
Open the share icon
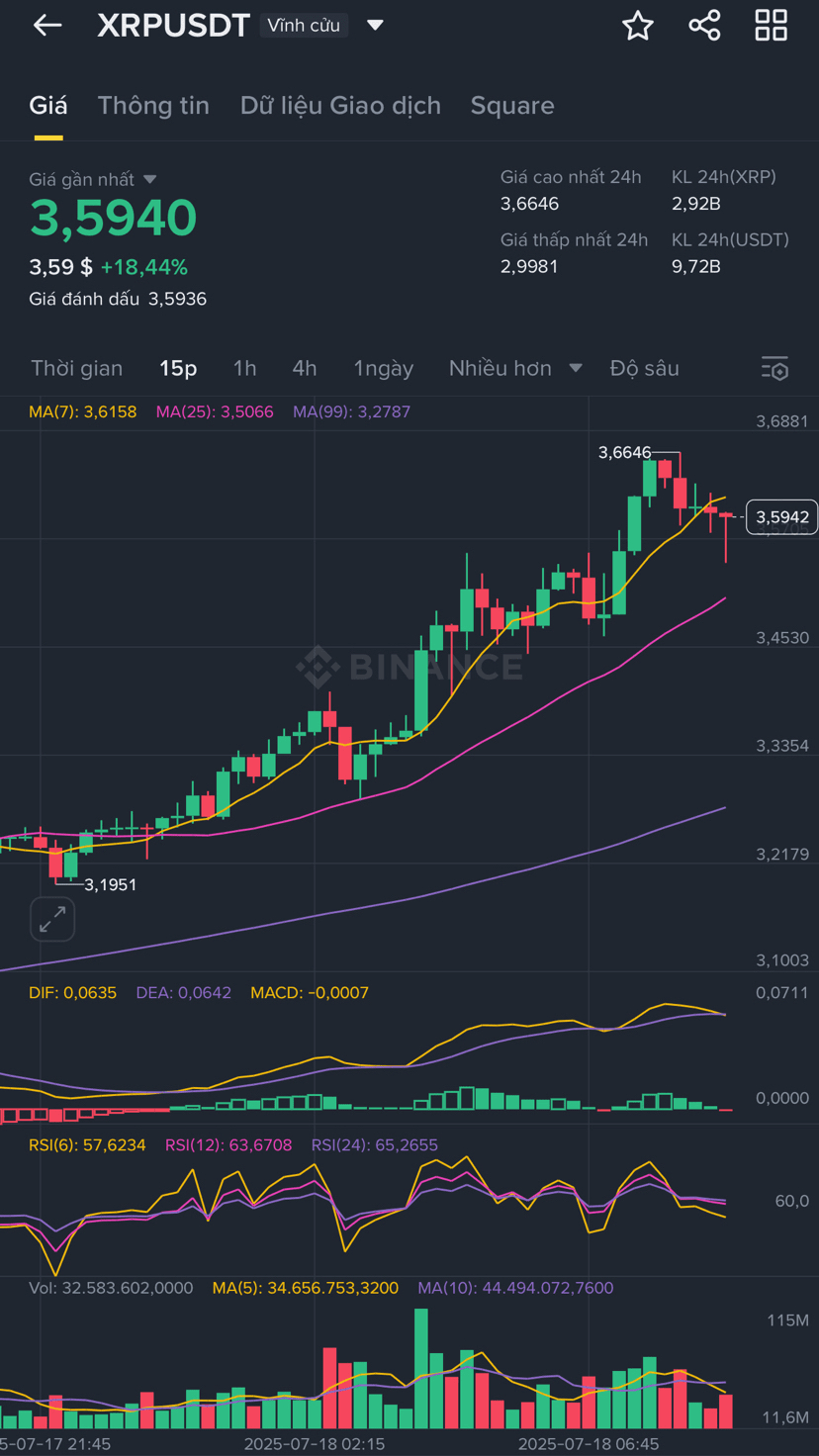[704, 26]
